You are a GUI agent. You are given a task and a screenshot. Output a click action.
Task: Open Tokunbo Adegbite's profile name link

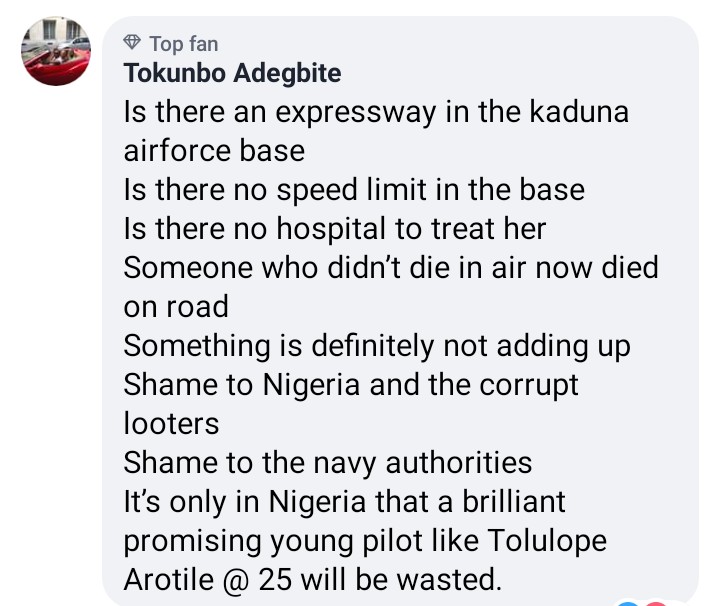click(231, 73)
